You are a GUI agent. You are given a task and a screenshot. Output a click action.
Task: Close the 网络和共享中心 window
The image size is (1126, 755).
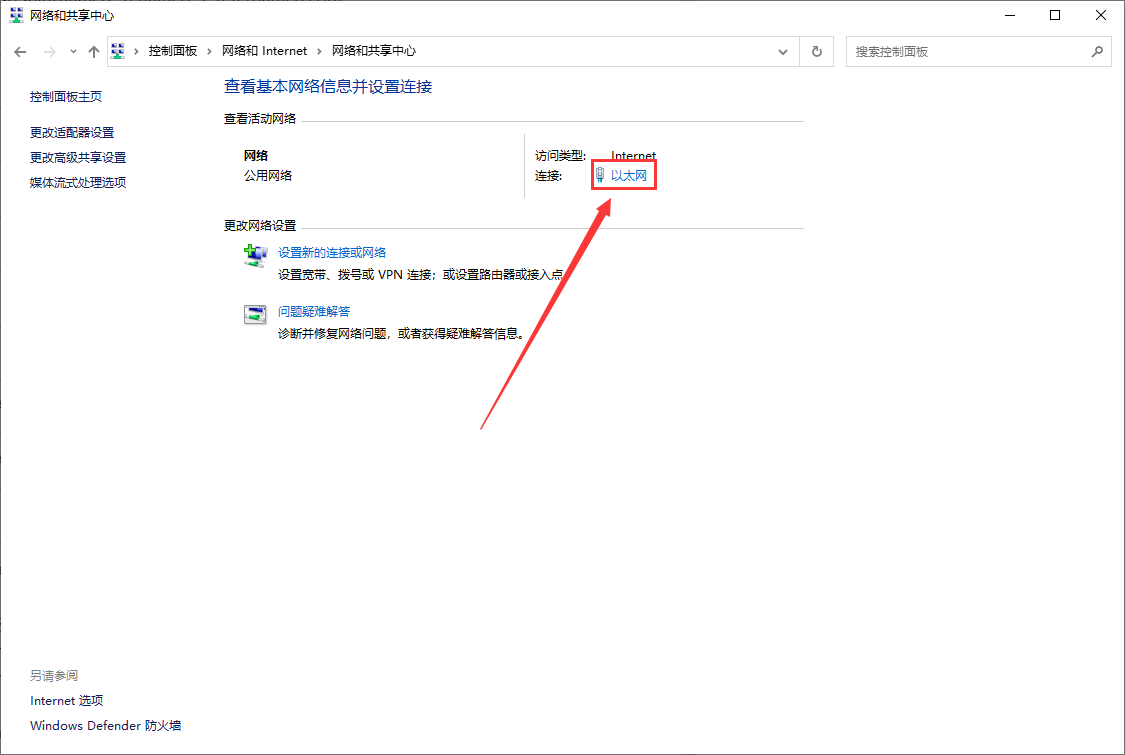[x=1101, y=15]
